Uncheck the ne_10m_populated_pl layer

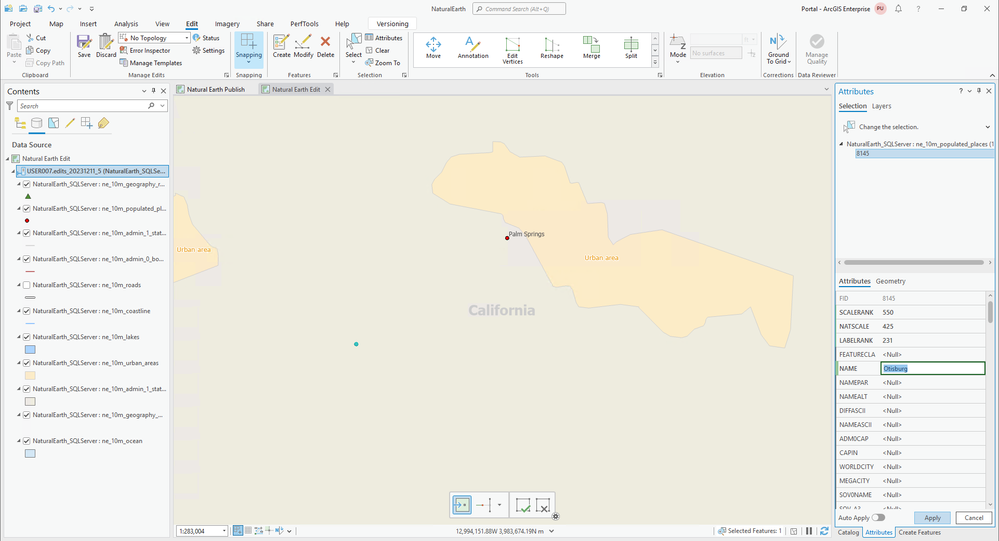click(27, 209)
